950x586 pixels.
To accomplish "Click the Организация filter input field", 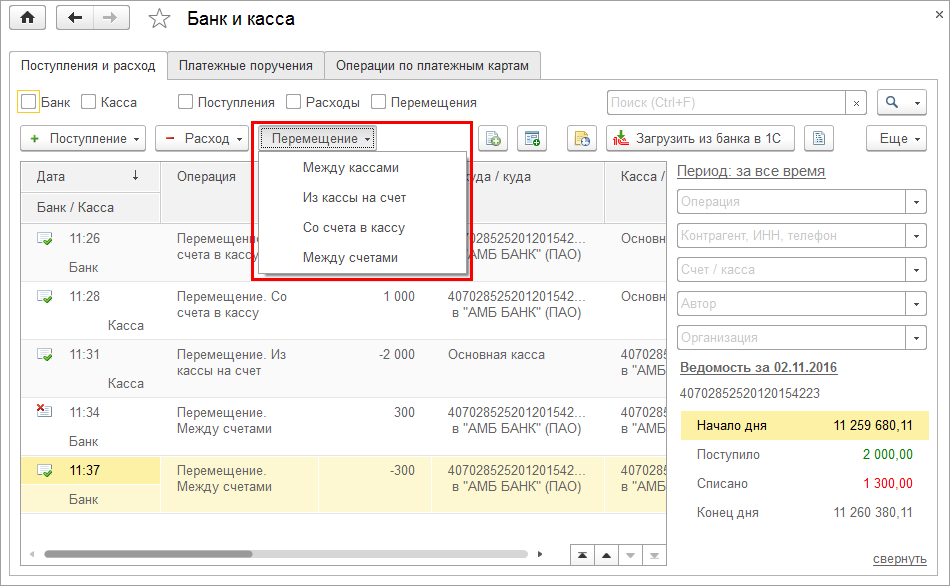I will click(791, 338).
